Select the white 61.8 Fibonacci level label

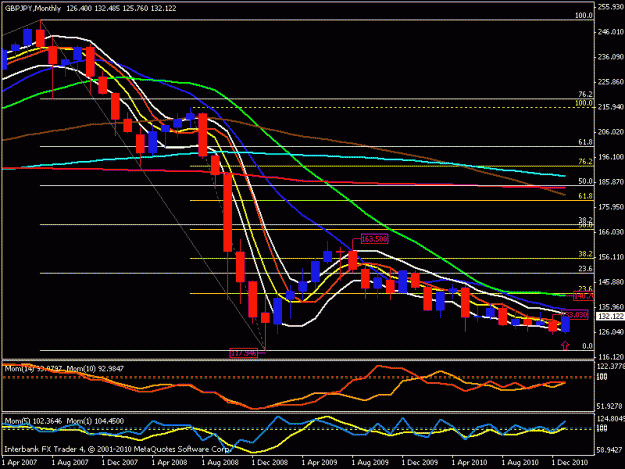(x=586, y=142)
